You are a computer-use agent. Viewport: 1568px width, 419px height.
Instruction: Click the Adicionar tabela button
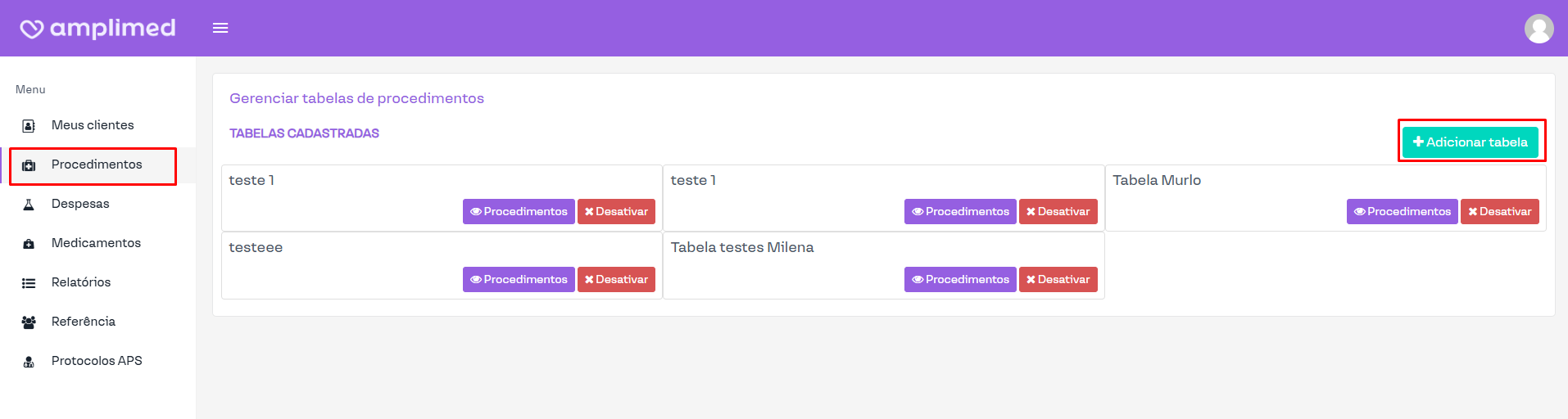click(1470, 142)
